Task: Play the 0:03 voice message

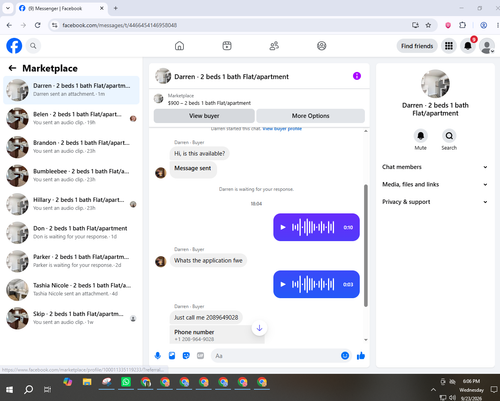Action: pyautogui.click(x=283, y=284)
